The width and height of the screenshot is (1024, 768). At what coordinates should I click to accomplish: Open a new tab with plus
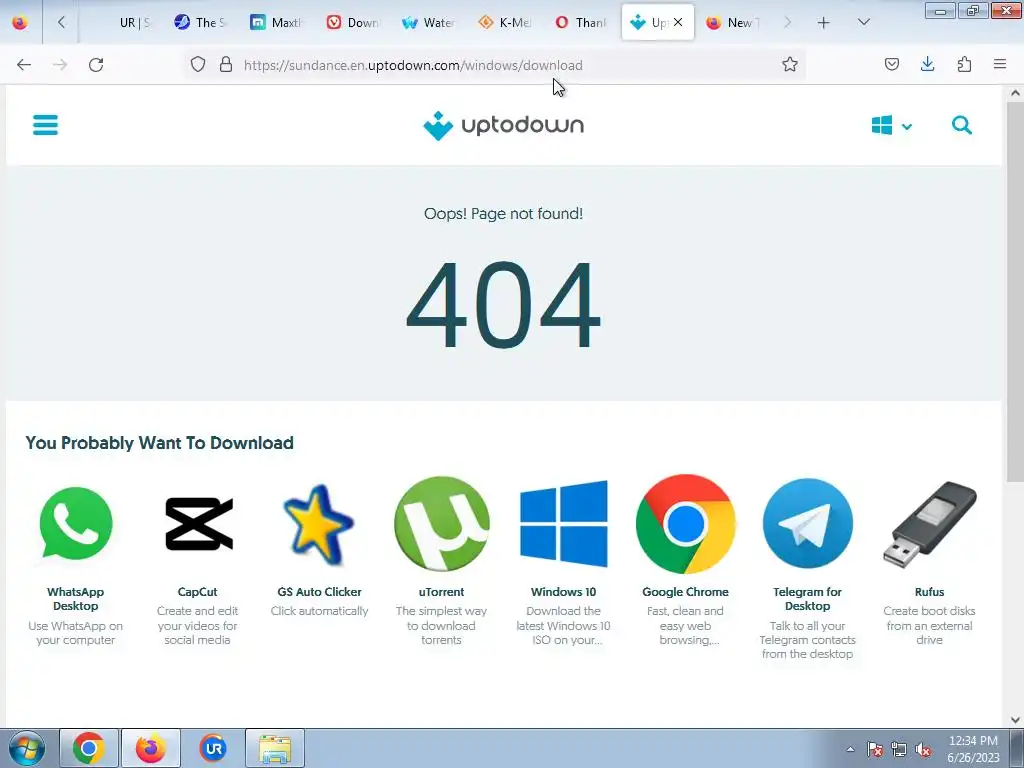824,23
